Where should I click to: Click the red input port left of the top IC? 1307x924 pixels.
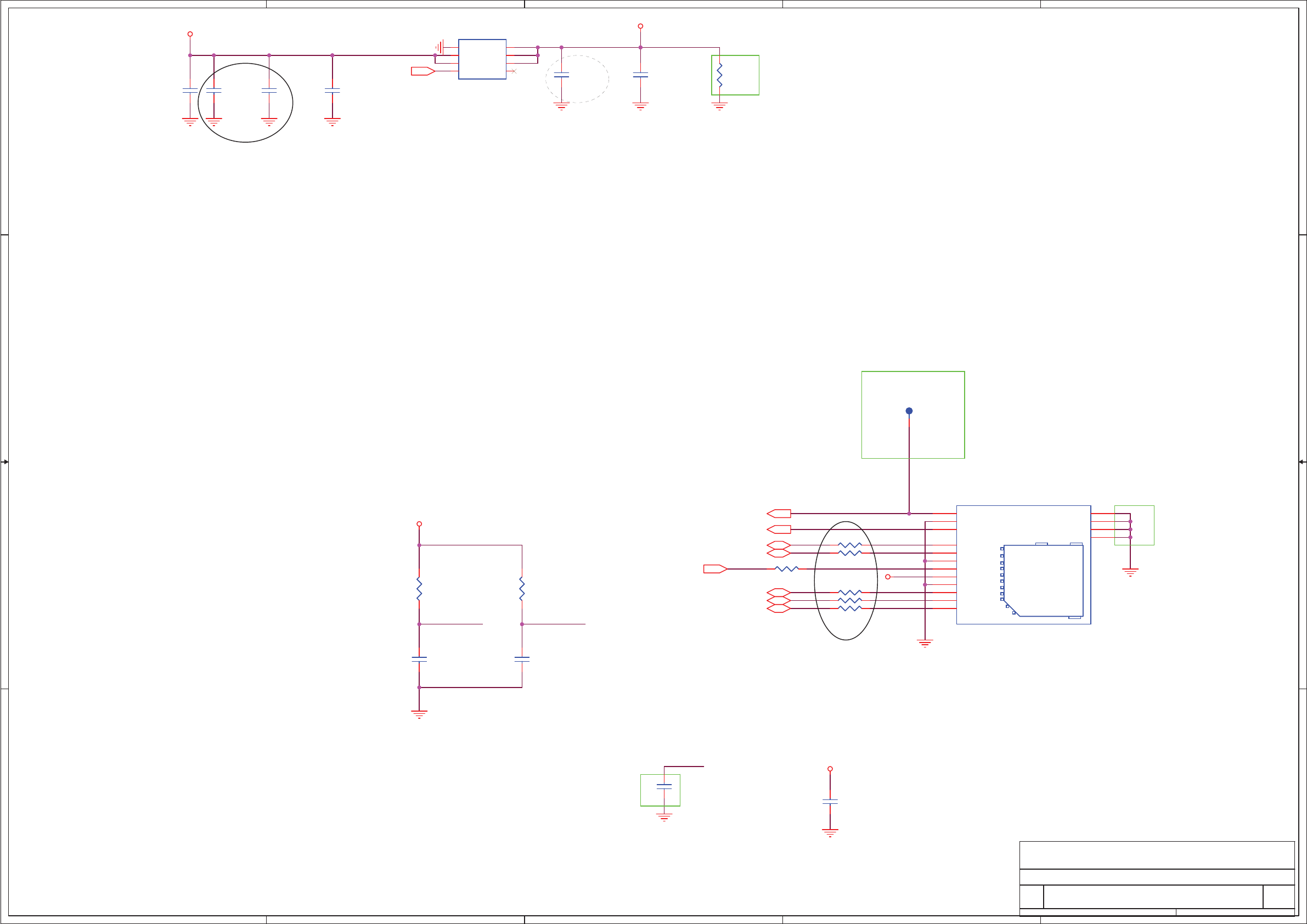(422, 71)
